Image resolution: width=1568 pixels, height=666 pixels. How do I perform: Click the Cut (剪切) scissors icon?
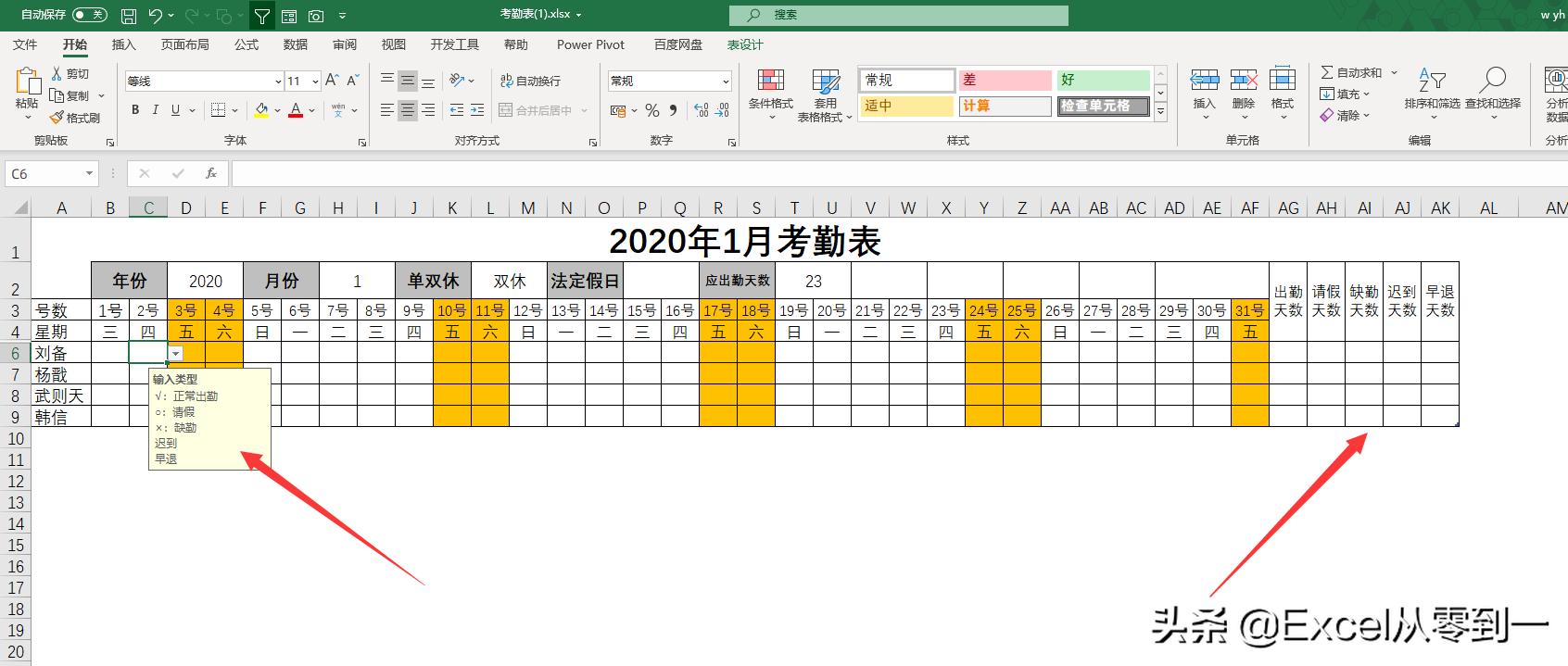coord(57,73)
